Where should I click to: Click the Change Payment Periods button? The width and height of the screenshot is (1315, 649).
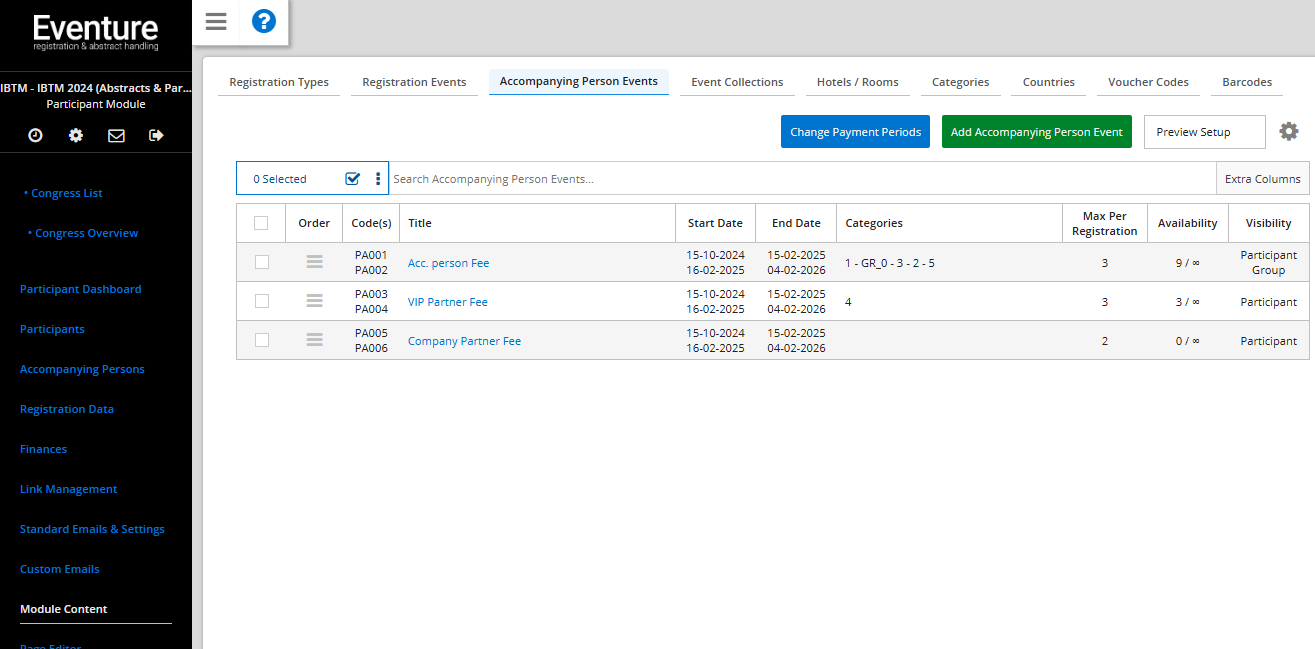855,132
